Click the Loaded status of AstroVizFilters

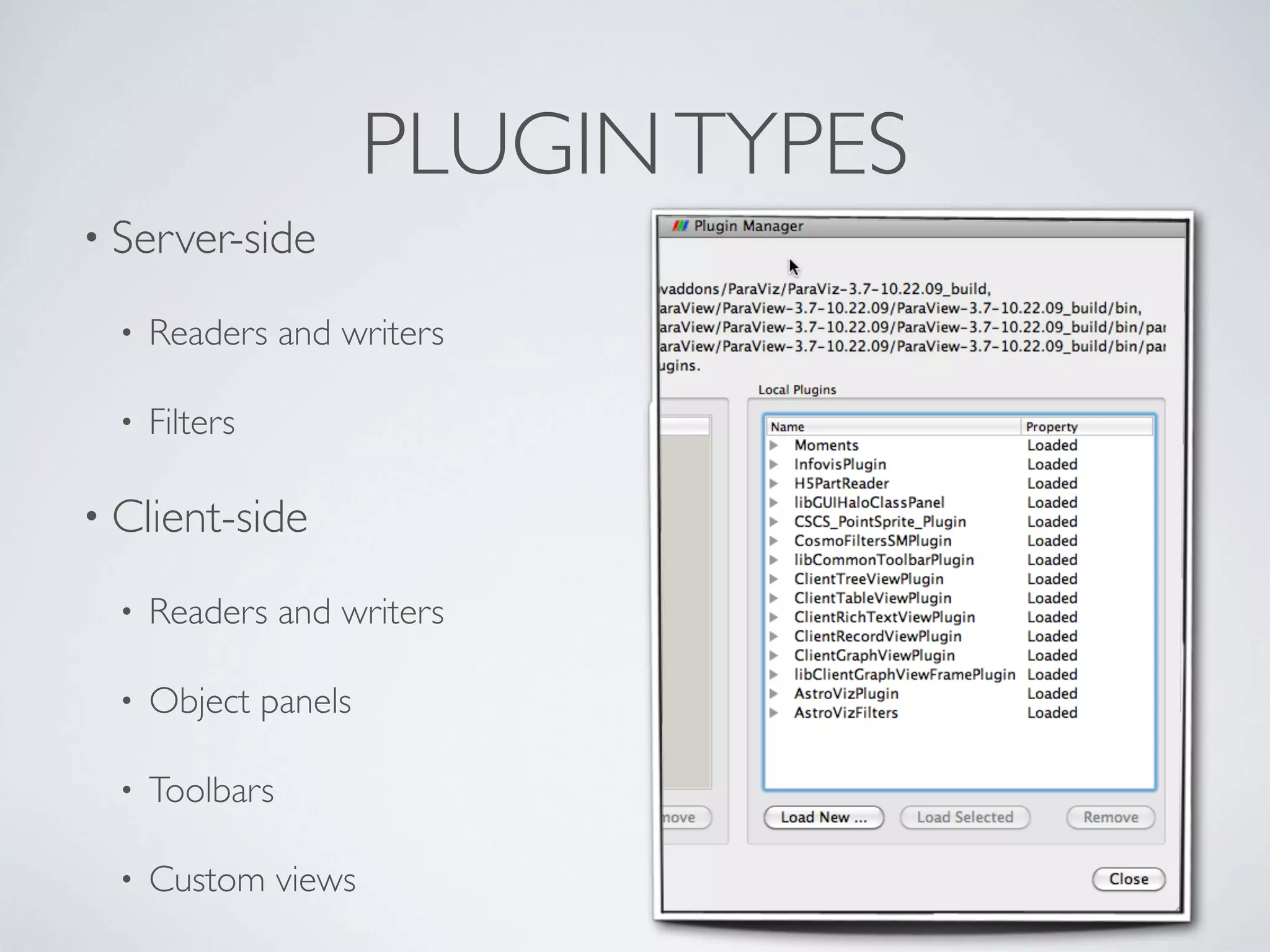pyautogui.click(x=1052, y=713)
